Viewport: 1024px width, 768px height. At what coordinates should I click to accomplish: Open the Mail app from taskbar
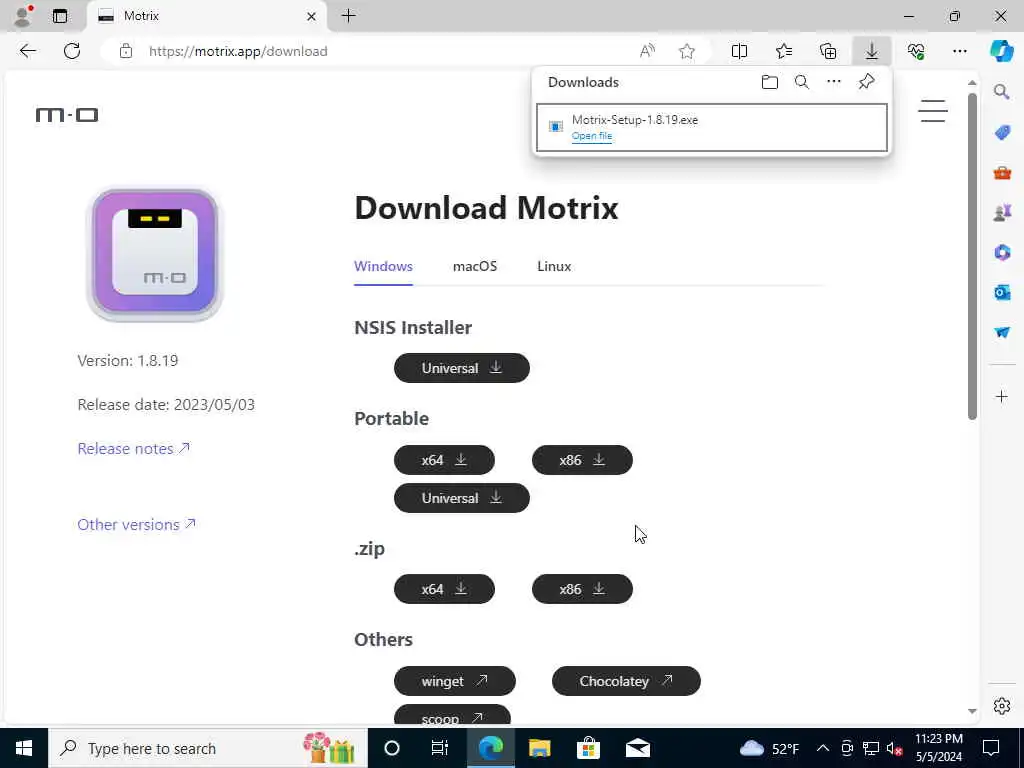point(637,748)
